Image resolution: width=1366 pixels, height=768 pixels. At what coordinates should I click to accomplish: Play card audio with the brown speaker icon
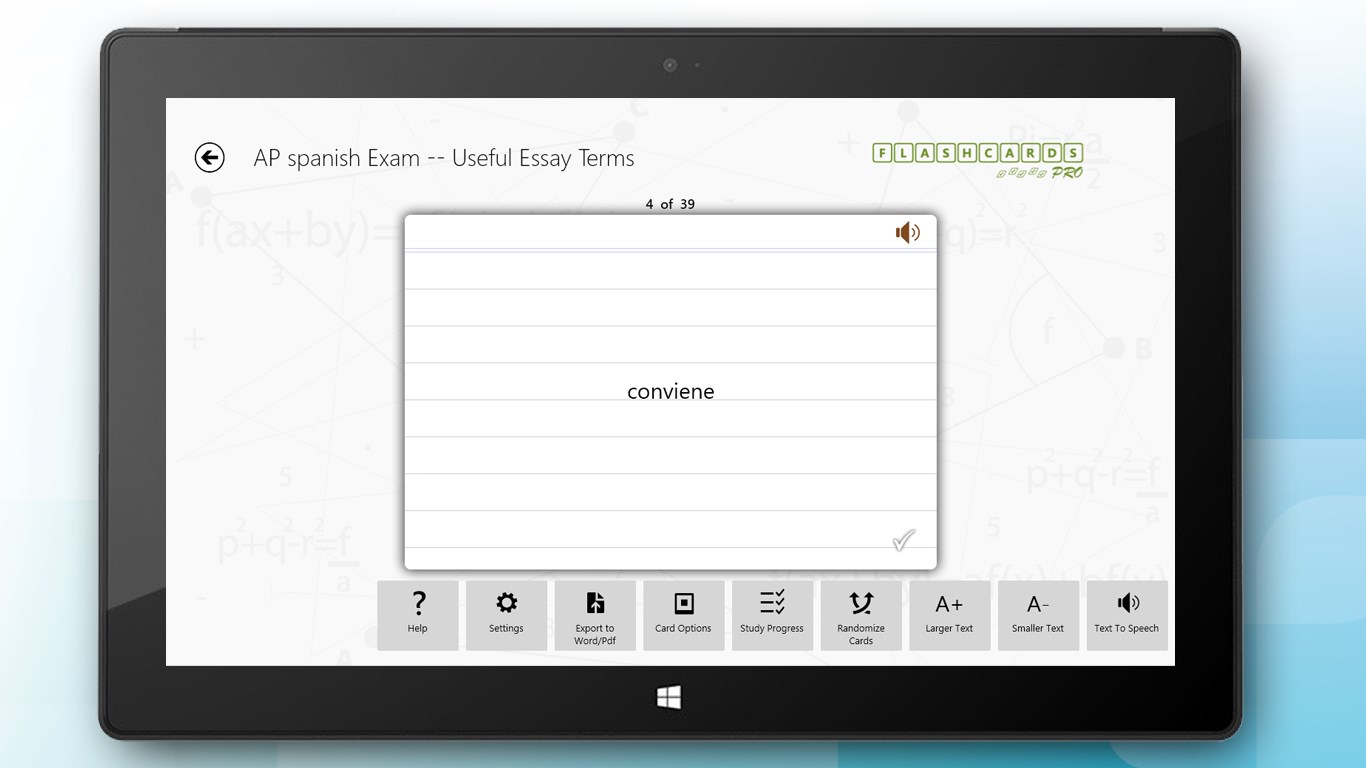pyautogui.click(x=907, y=233)
